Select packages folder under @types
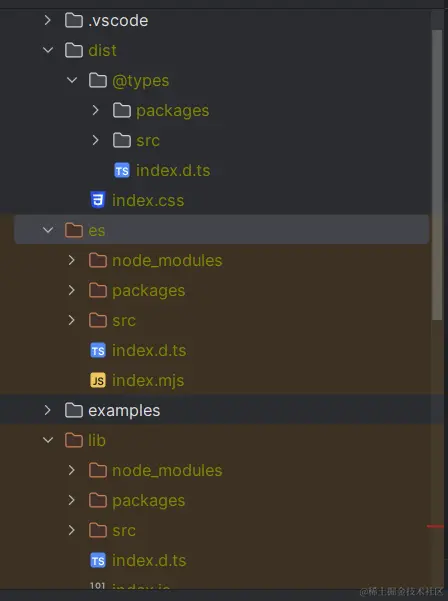 [x=172, y=110]
